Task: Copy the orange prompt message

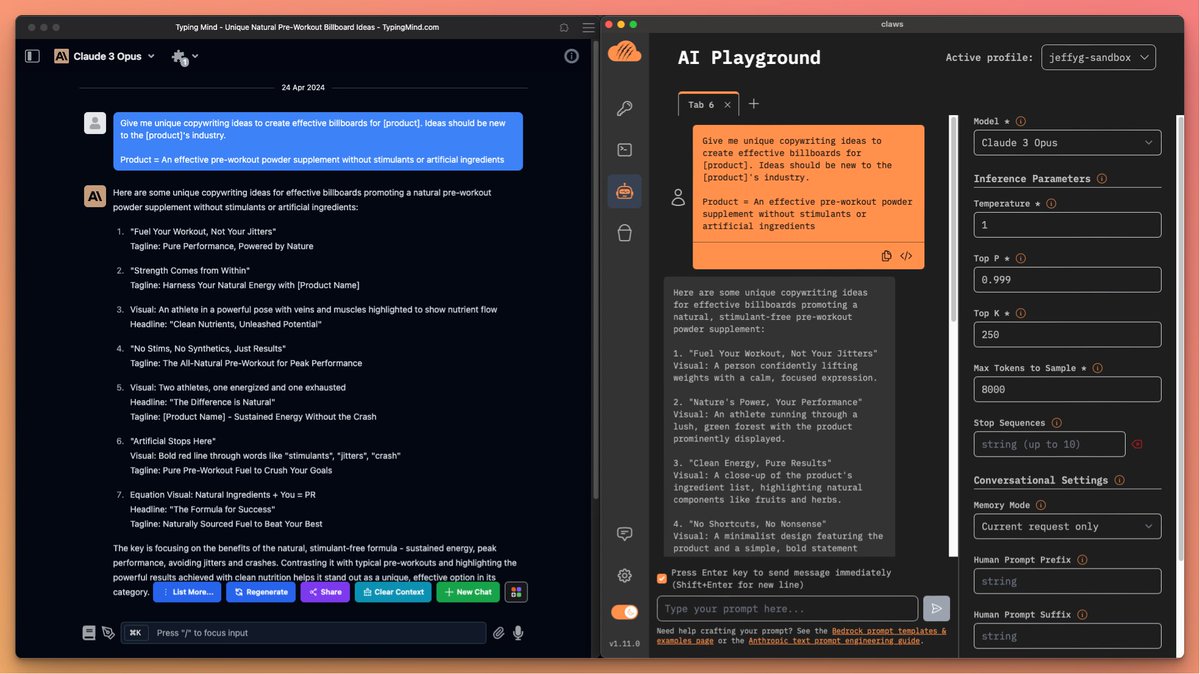Action: (x=887, y=256)
